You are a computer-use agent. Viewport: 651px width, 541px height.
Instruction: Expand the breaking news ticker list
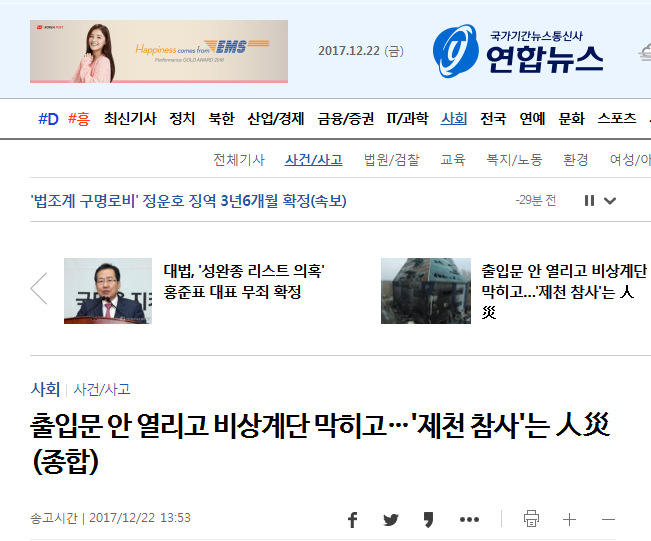pyautogui.click(x=609, y=201)
